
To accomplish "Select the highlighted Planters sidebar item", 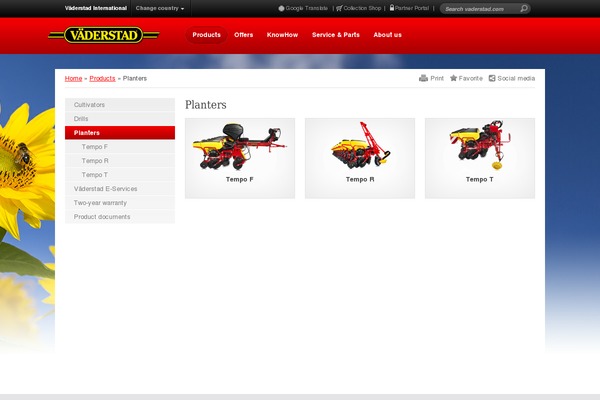I will click(120, 132).
